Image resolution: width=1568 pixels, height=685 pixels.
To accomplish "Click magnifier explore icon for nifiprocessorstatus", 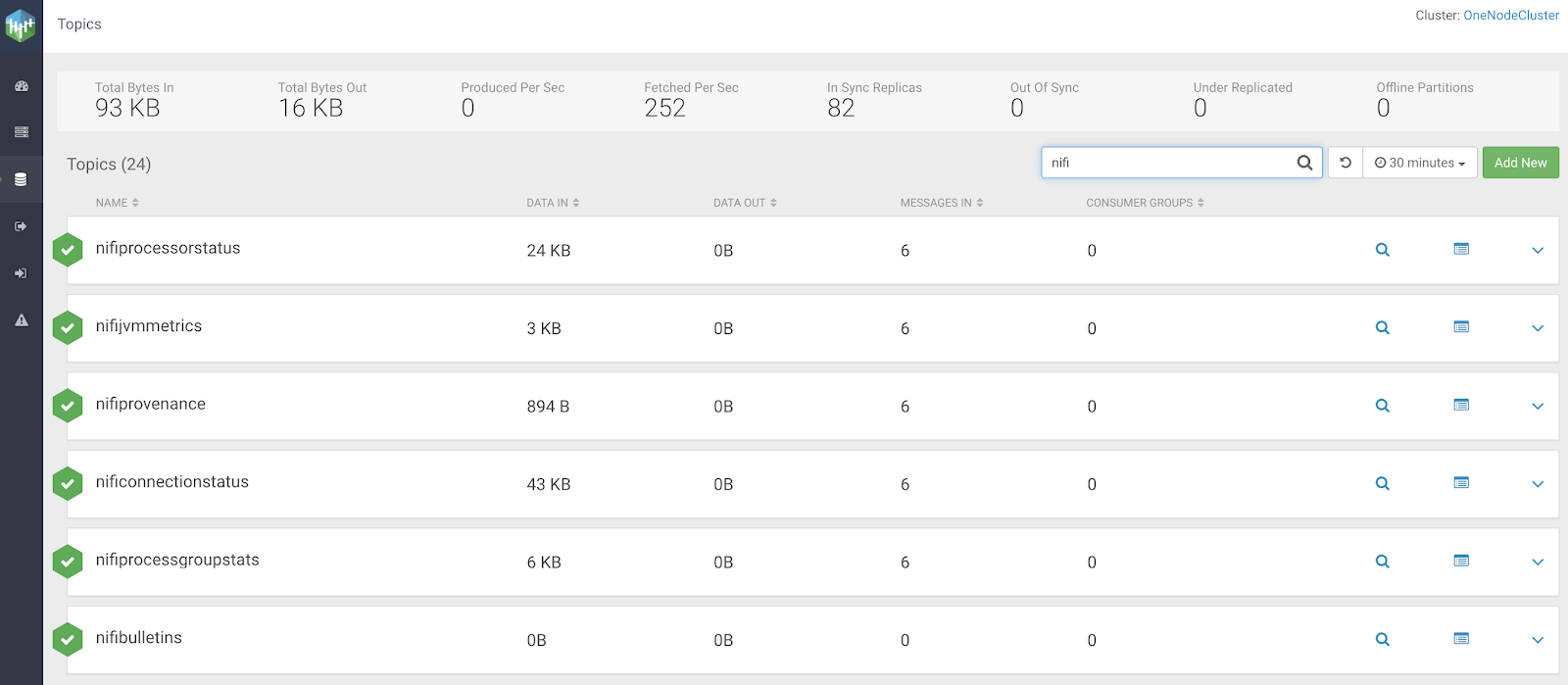I will 1382,250.
